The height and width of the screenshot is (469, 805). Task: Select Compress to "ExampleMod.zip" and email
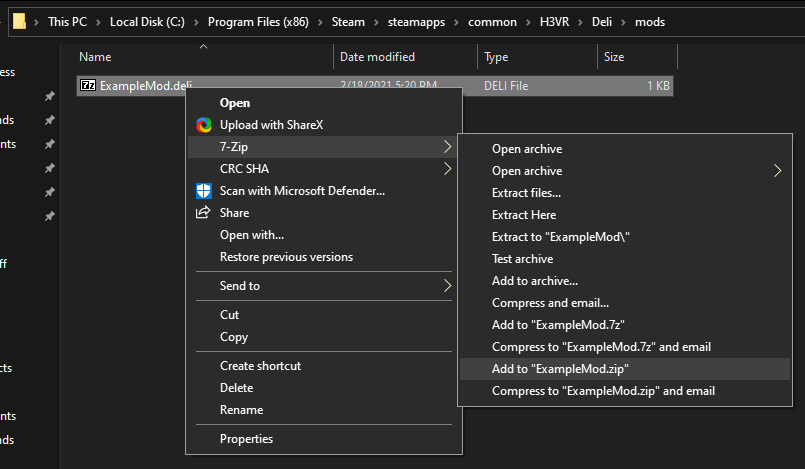coord(625,391)
